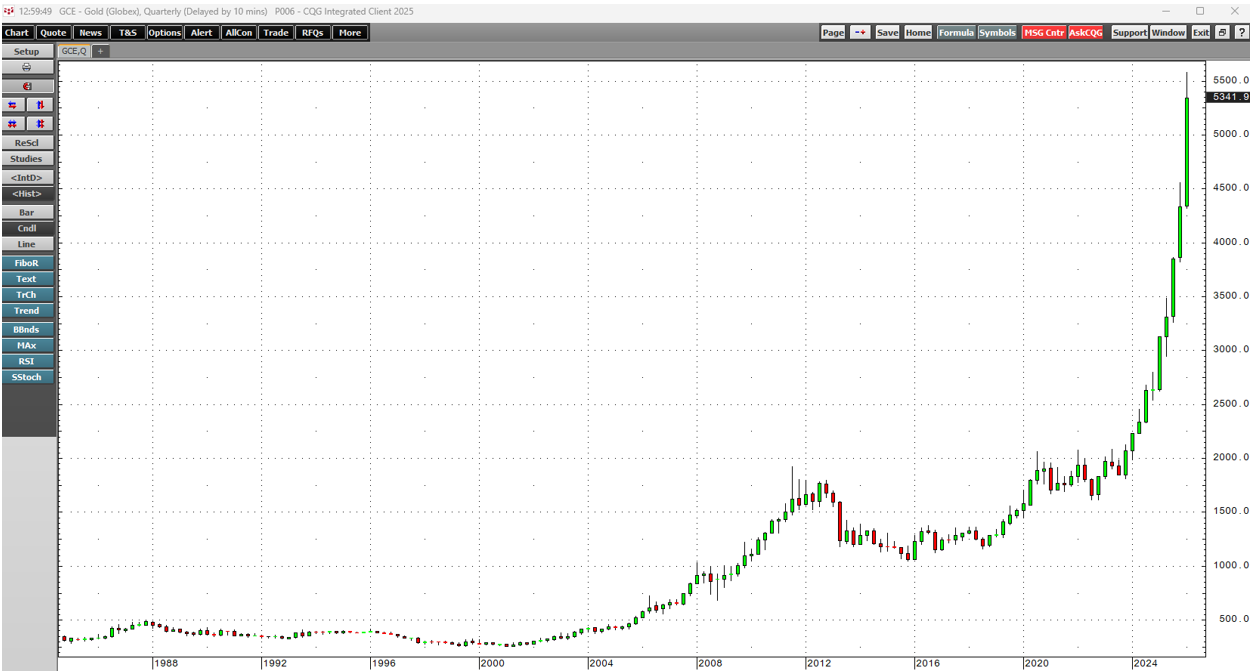This screenshot has width=1252, height=672.
Task: Select the GCE,Q chart tab
Action: point(74,51)
